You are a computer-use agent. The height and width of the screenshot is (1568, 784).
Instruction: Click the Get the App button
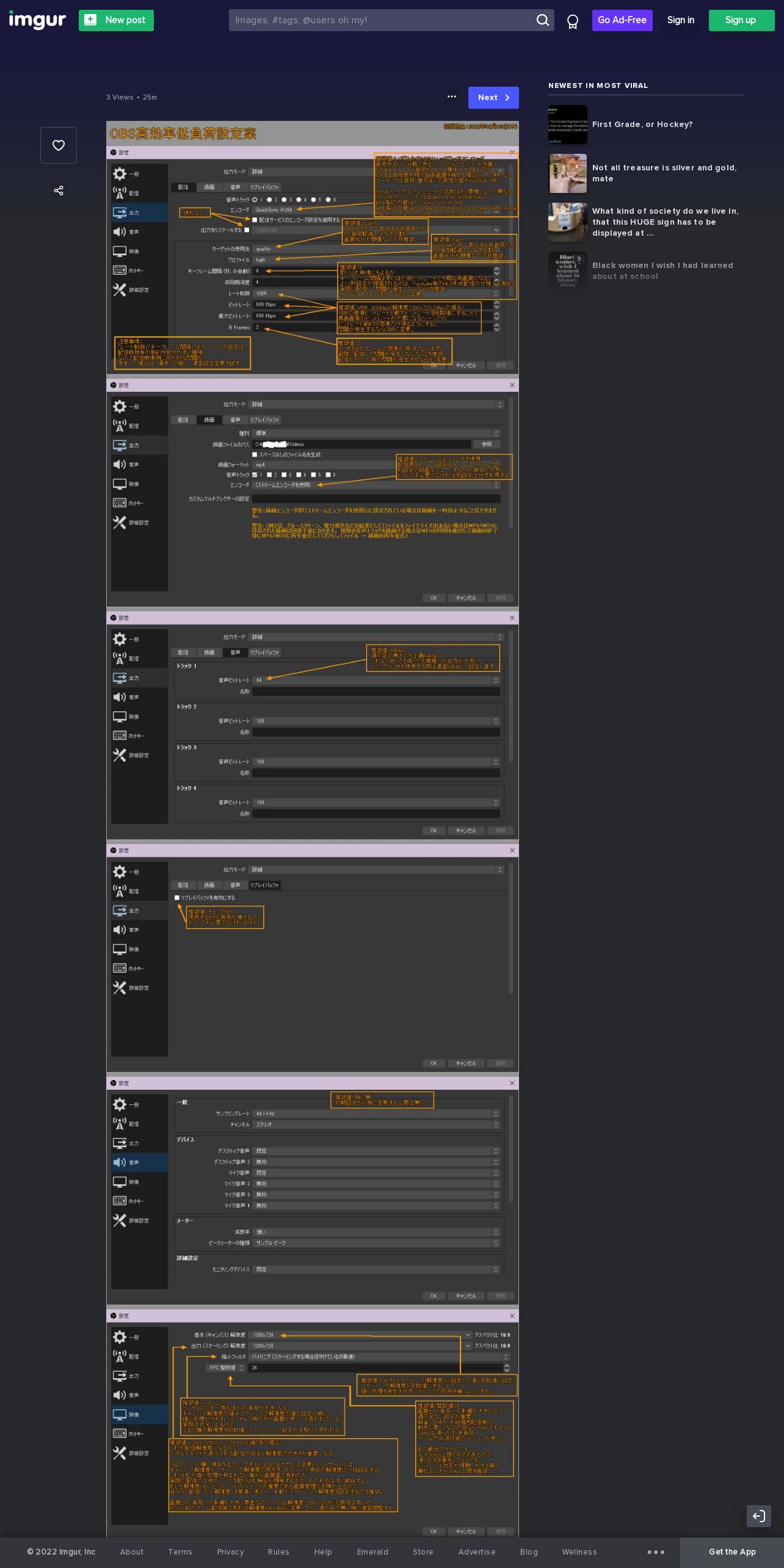tap(732, 1552)
